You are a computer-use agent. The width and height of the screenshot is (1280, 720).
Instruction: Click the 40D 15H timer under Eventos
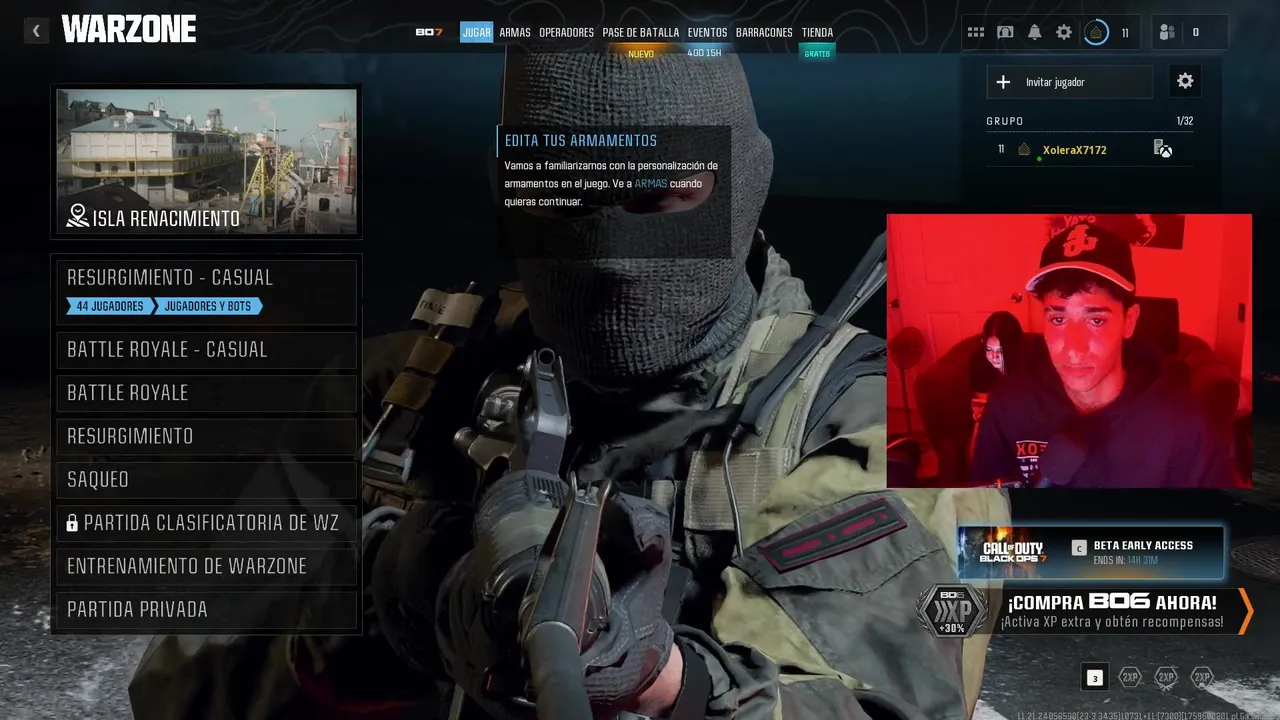point(704,53)
